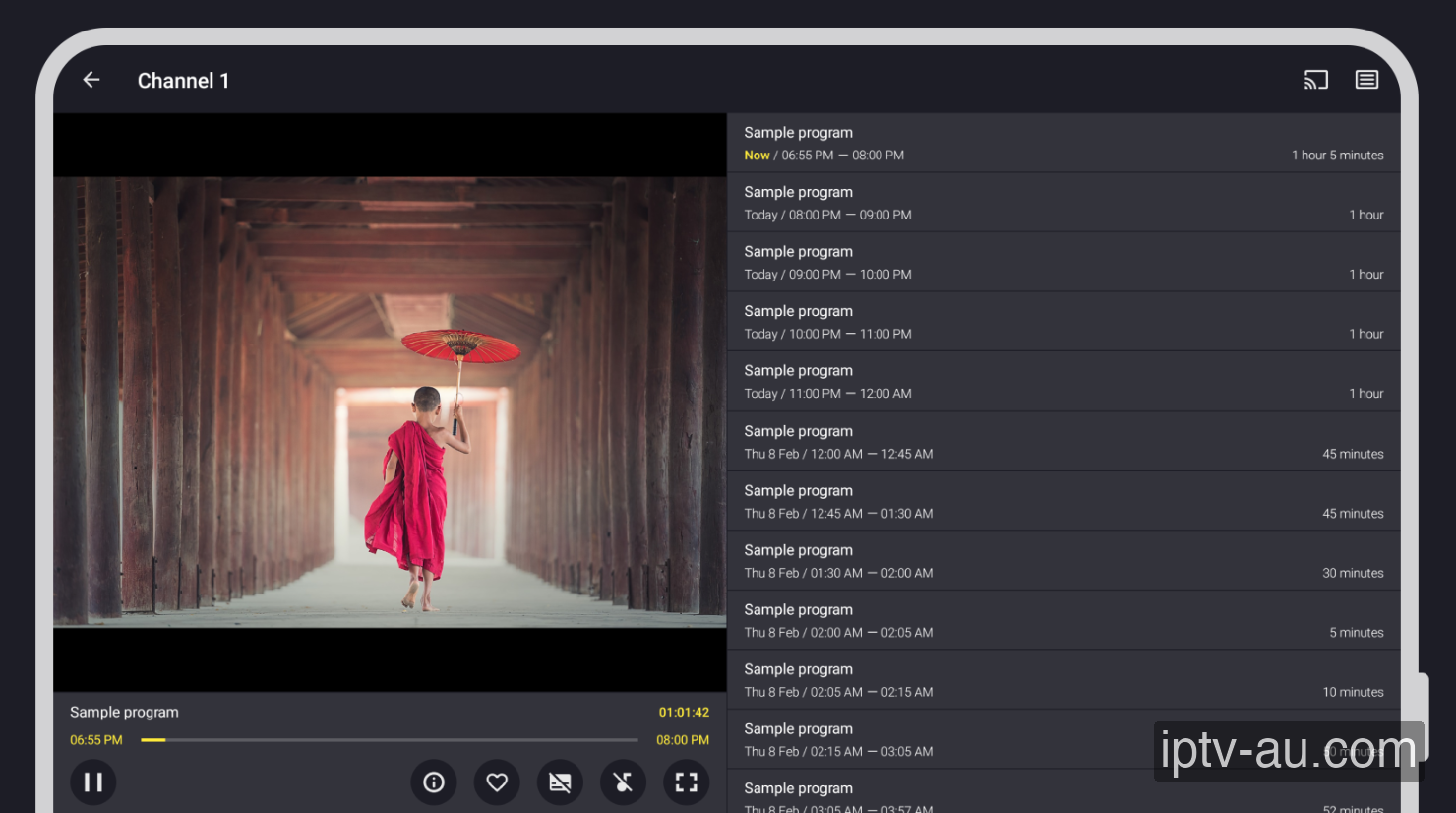Choose the Today 10:00 PM – 11:00 PM program

tap(1063, 322)
